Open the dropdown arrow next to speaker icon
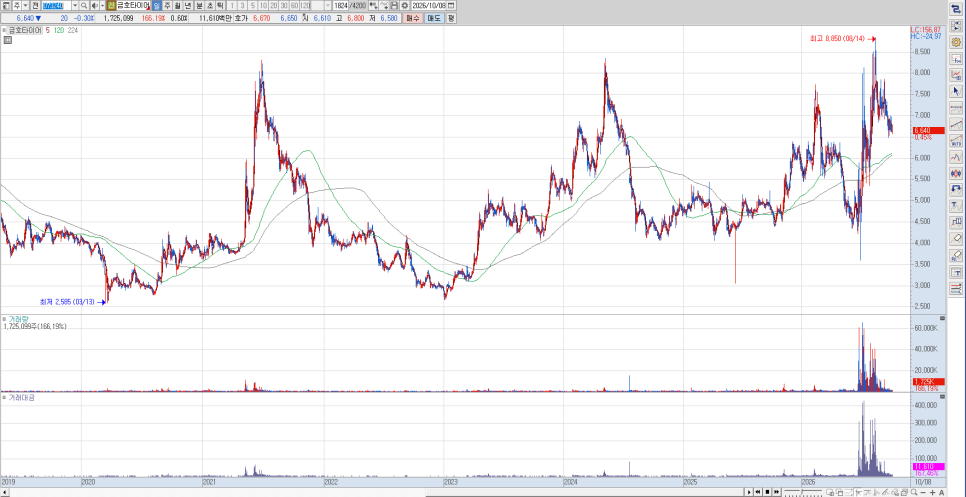Screen dimensions: 966x497 coord(102,5)
